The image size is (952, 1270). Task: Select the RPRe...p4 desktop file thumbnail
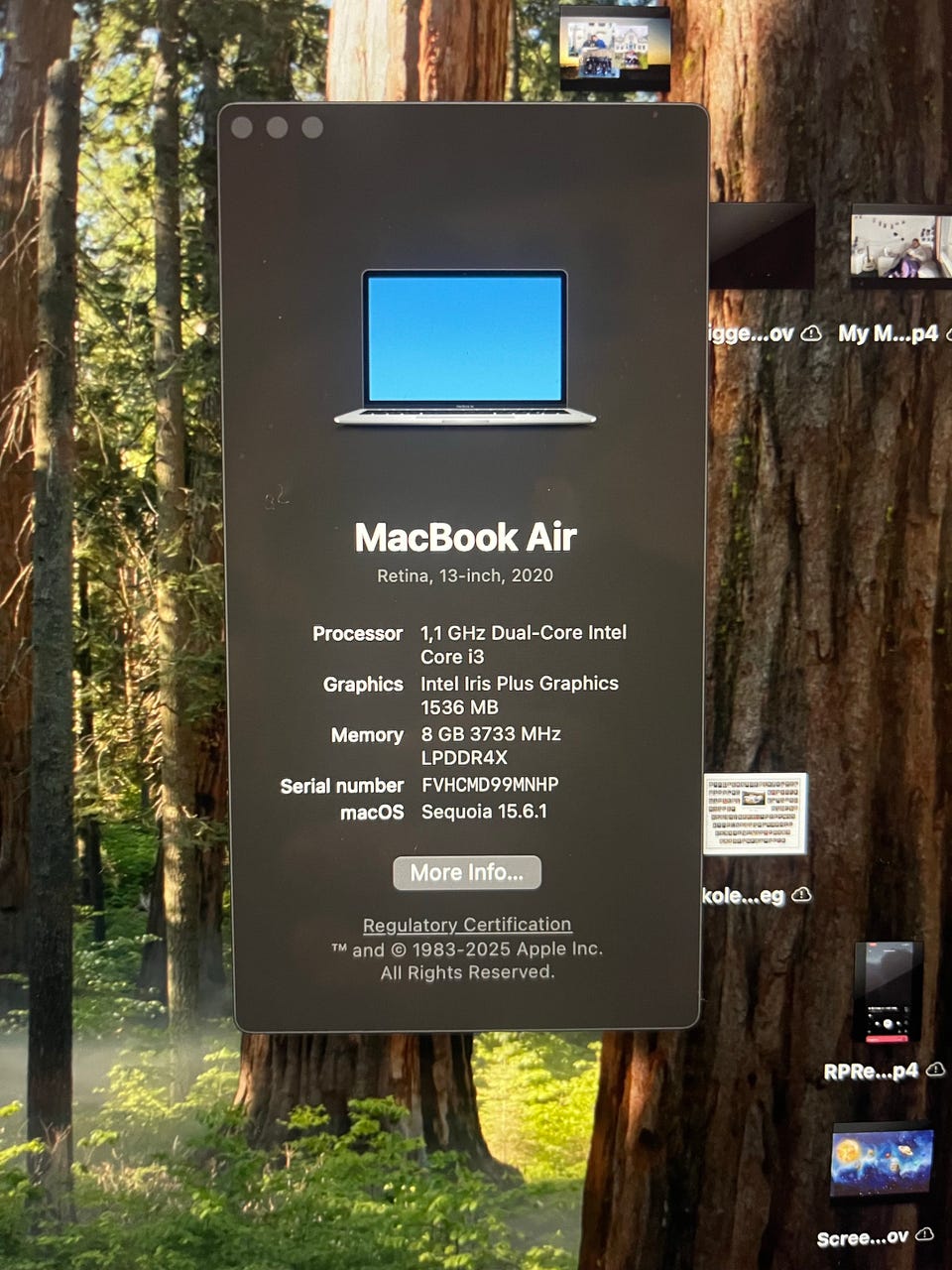pos(889,993)
